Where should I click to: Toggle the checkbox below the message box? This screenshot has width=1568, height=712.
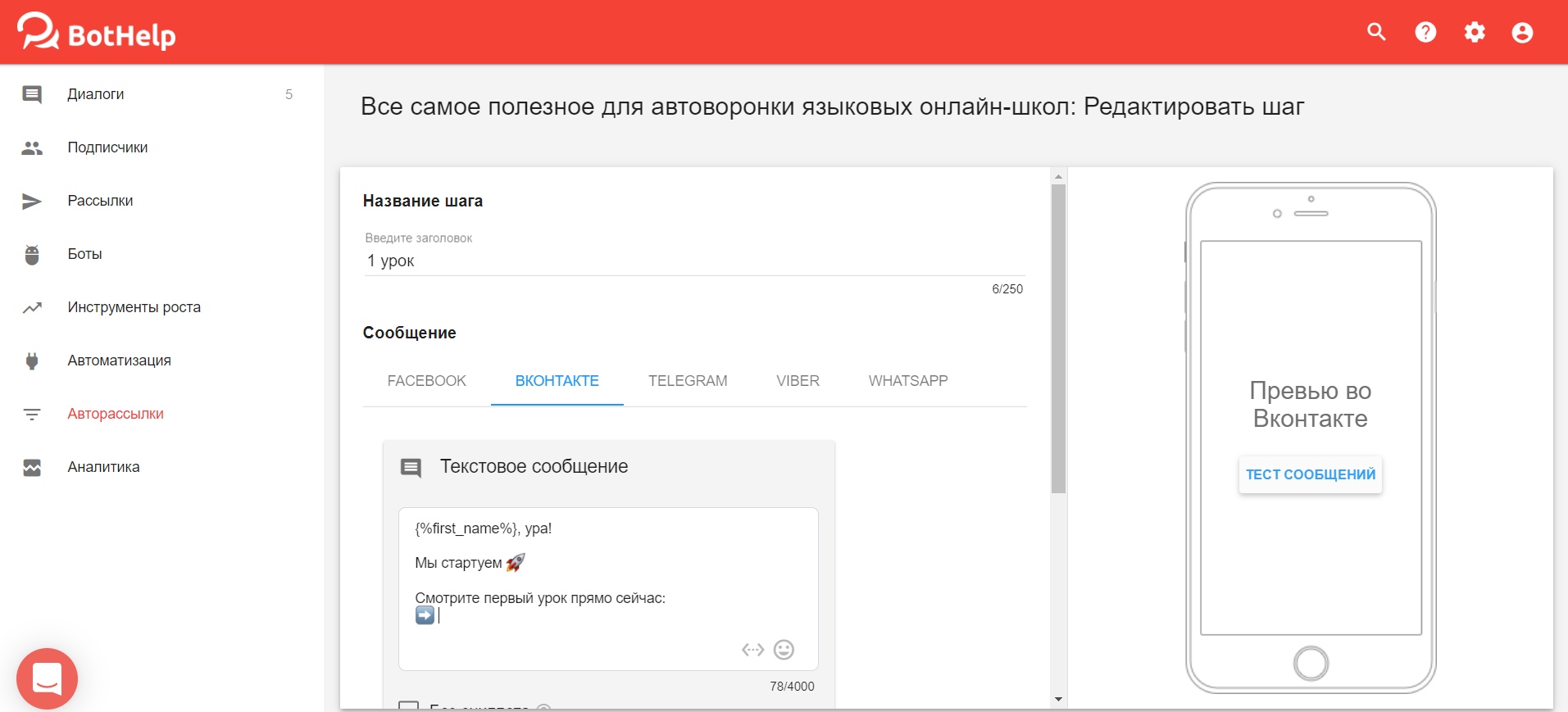click(408, 706)
